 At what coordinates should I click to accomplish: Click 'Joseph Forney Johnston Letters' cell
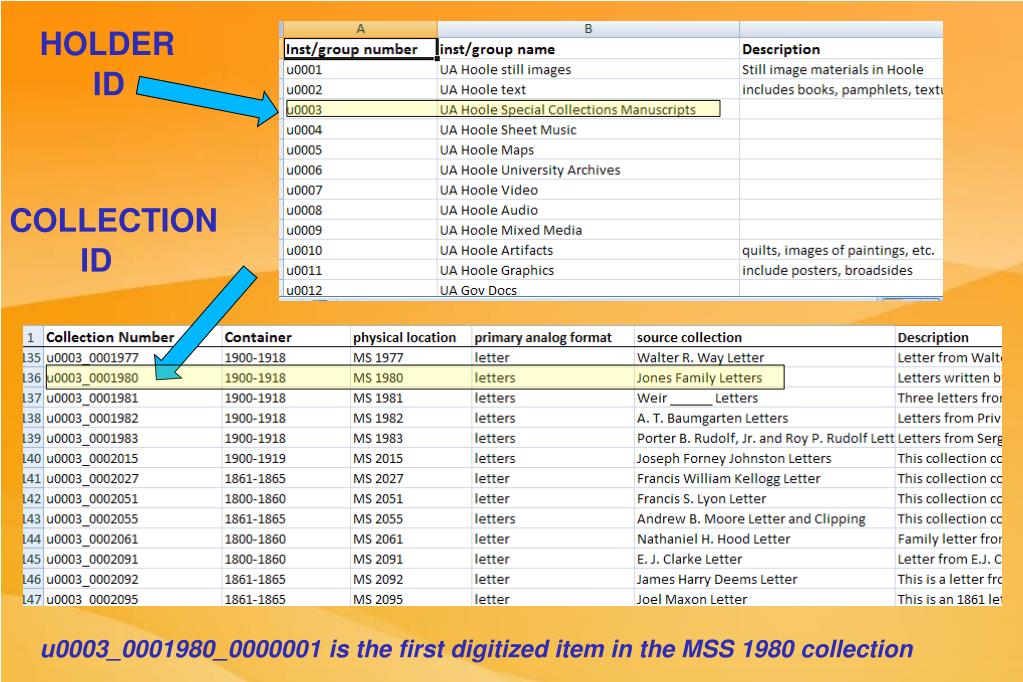click(765, 458)
